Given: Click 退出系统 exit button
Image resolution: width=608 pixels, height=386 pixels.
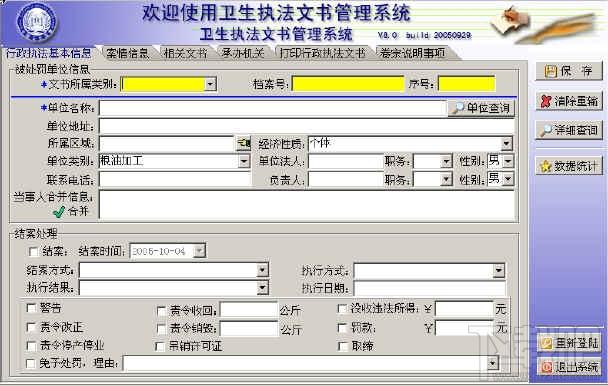Looking at the screenshot, I should pos(569,367).
